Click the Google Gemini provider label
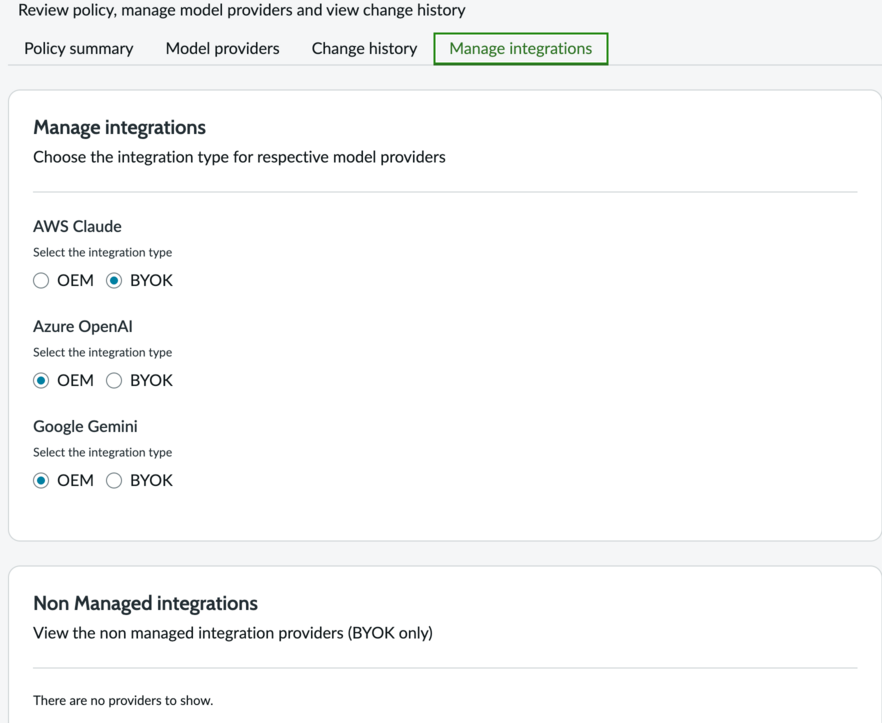 click(85, 426)
